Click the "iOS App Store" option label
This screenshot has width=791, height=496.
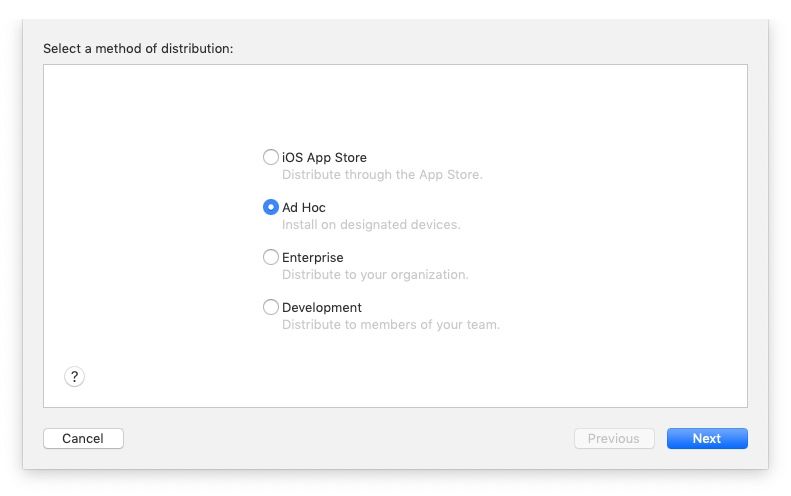click(324, 157)
